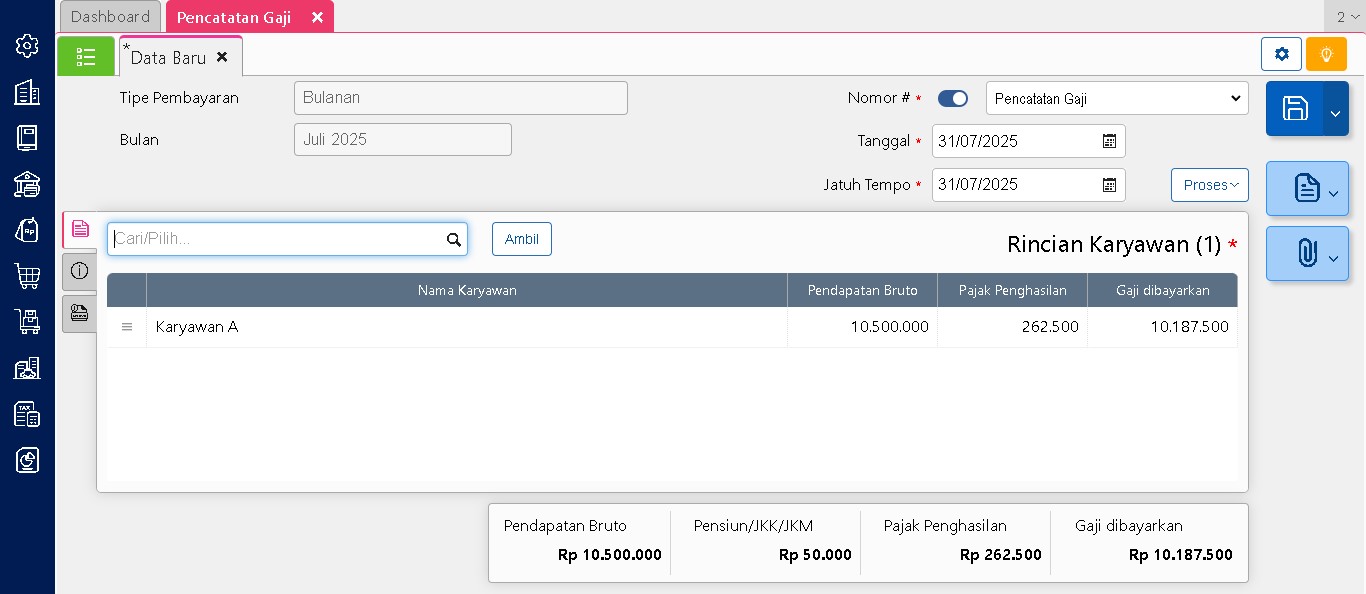Open the tax module icon in sidebar
Viewport: 1366px width, 594px height.
point(27,414)
